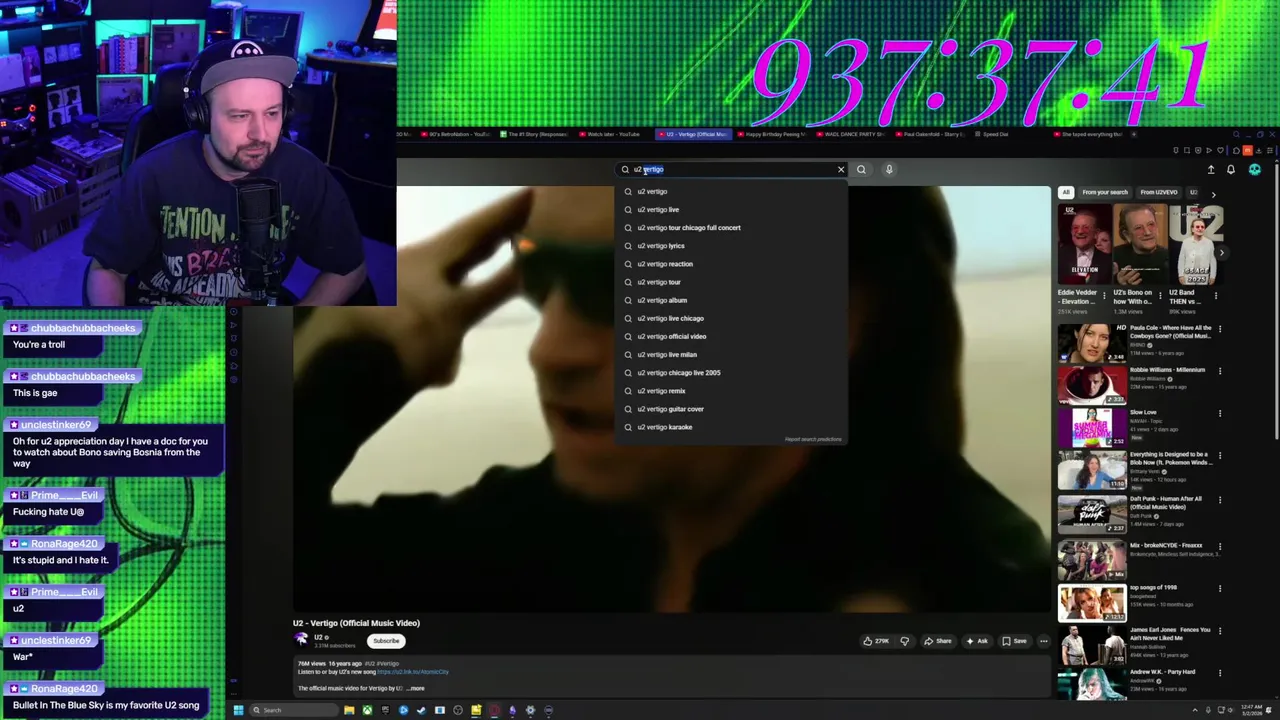Click the Ask button below video

(x=977, y=641)
